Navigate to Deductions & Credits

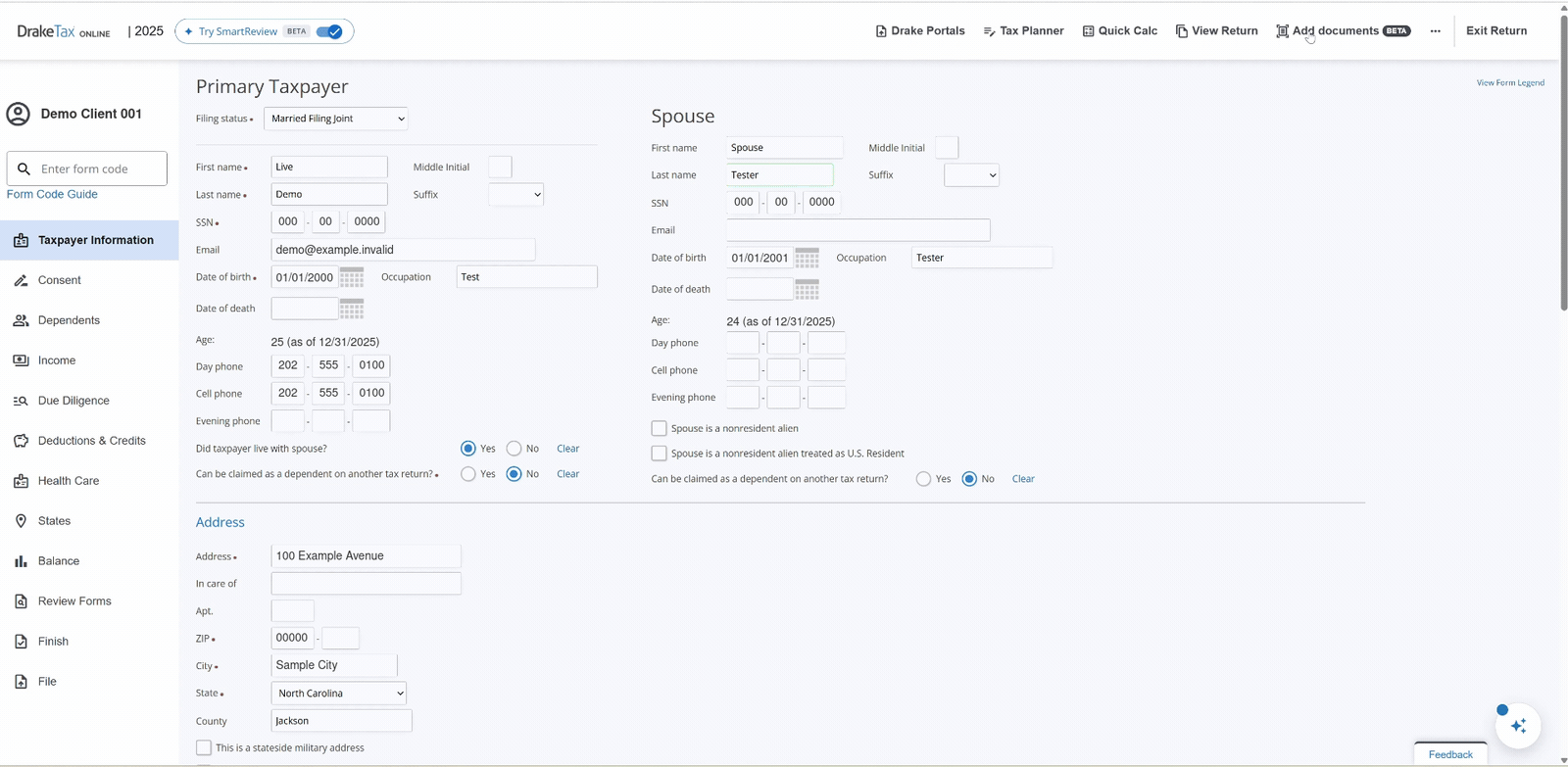pyautogui.click(x=89, y=441)
